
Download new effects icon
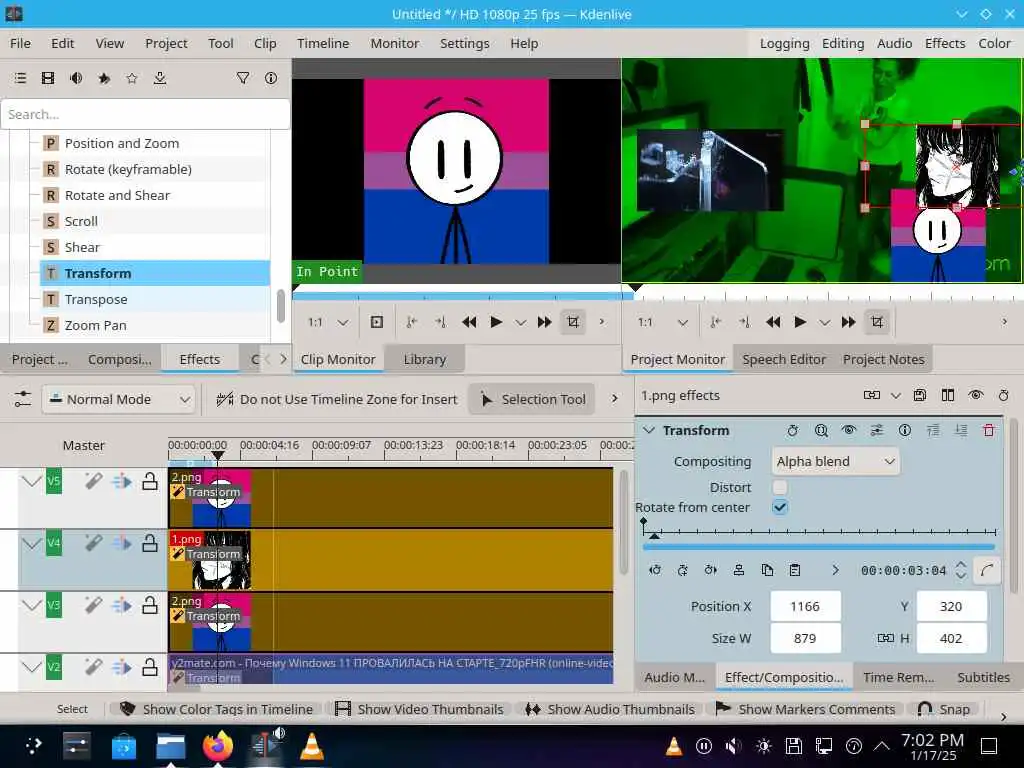pyautogui.click(x=160, y=78)
